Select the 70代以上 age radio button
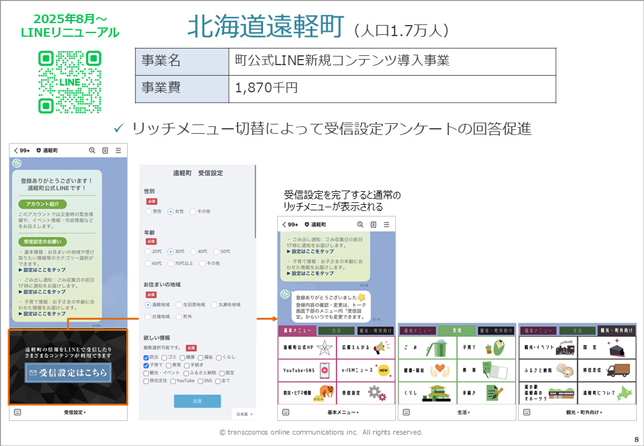This screenshot has height=446, width=644. pos(170,263)
